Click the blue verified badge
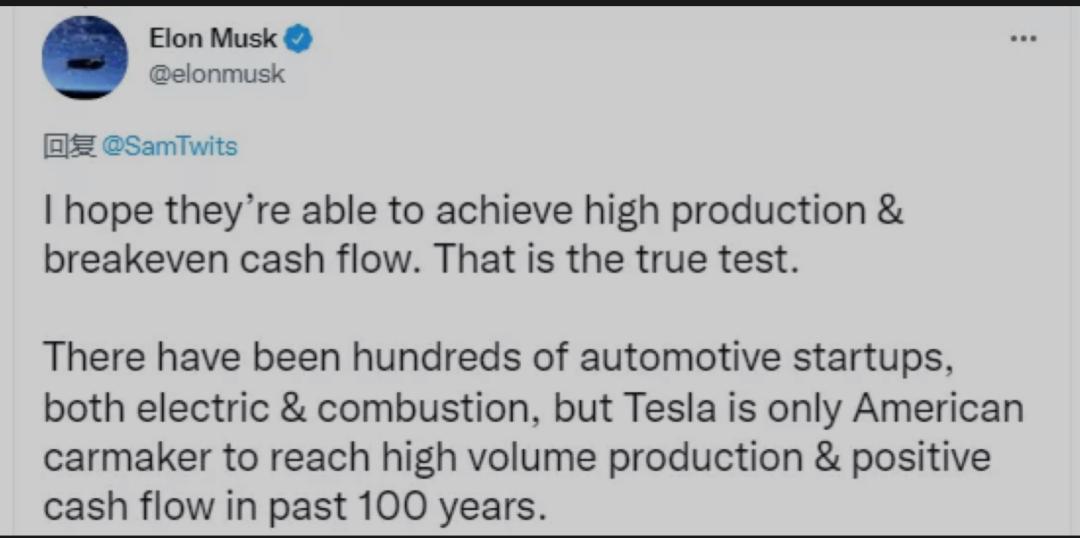The width and height of the screenshot is (1080, 538). point(300,39)
